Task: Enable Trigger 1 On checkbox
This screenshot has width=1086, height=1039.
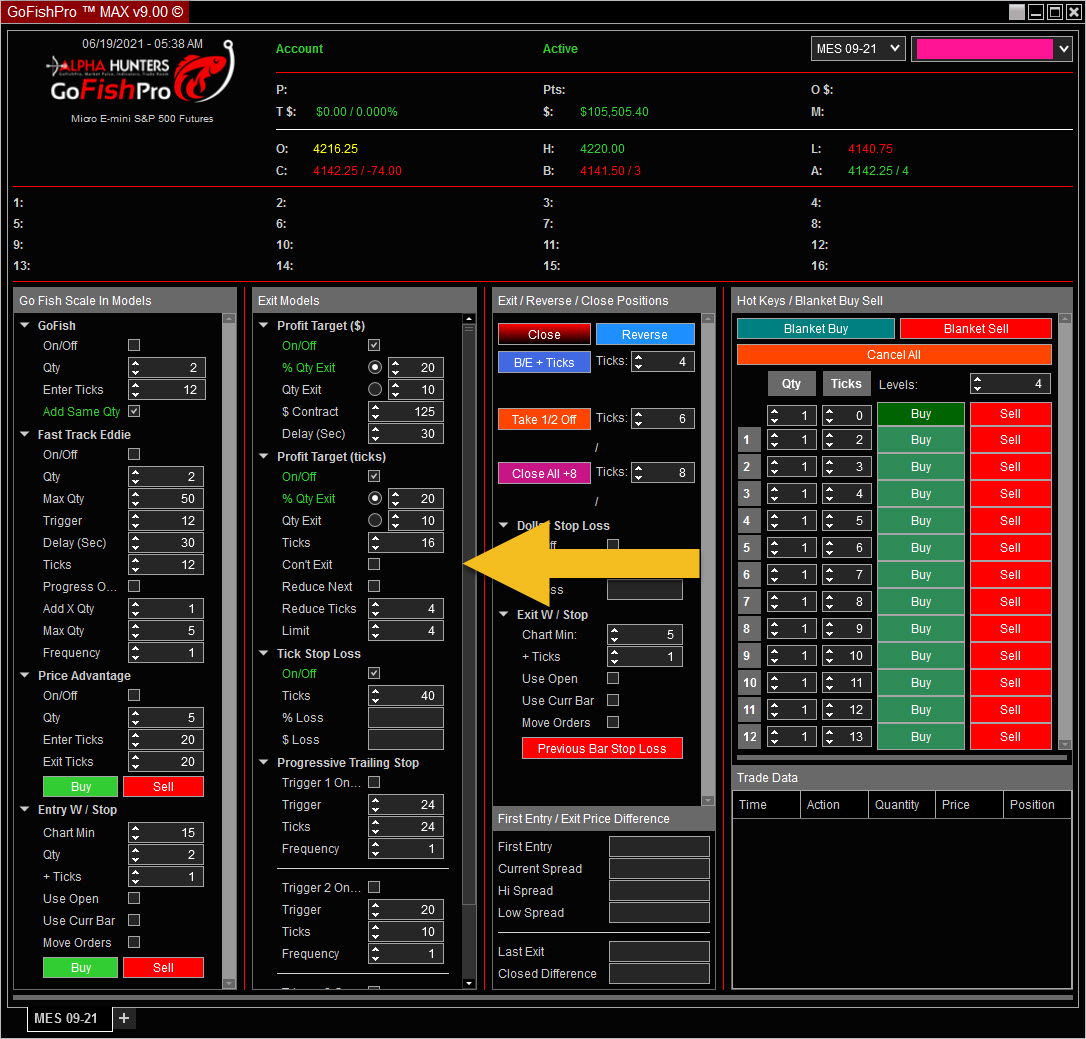Action: click(374, 782)
